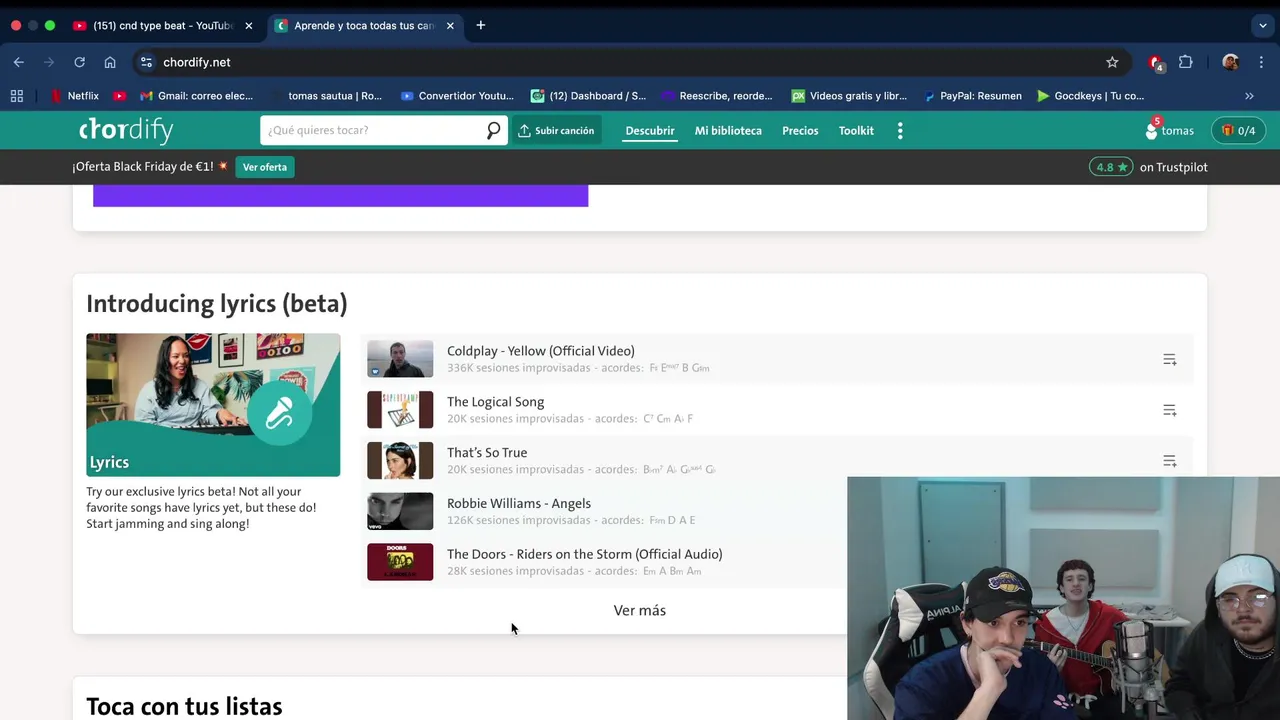1280x720 pixels.
Task: Click Ver más under lyrics list
Action: 640,610
